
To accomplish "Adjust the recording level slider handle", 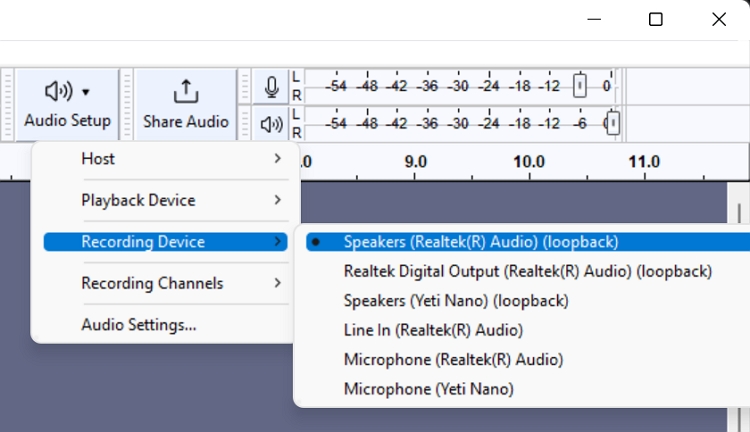I will pyautogui.click(x=579, y=87).
